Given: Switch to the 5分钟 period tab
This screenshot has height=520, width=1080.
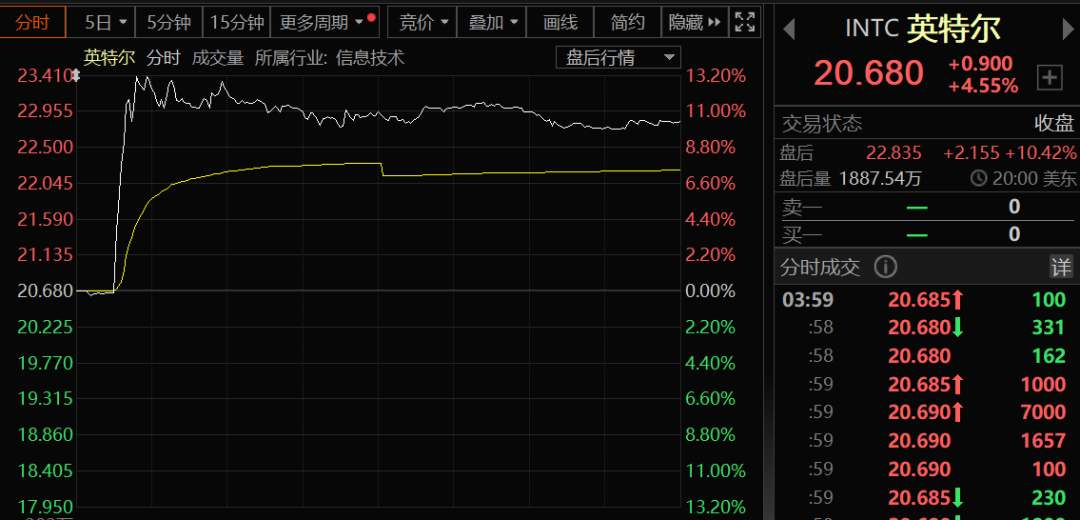Looking at the screenshot, I should (169, 22).
